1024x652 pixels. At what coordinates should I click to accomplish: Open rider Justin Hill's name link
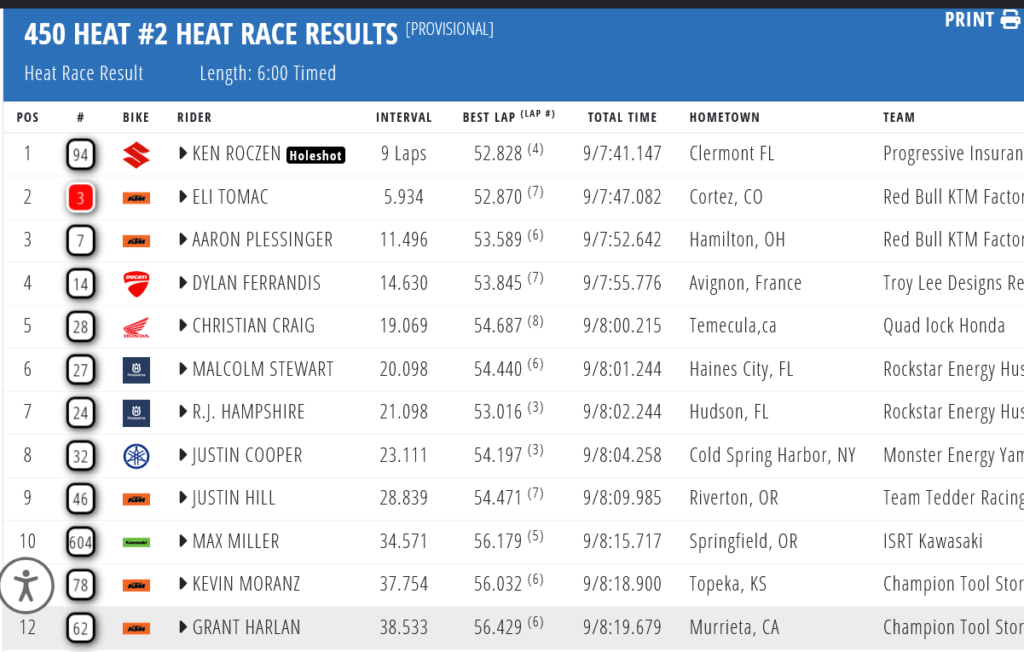click(233, 498)
